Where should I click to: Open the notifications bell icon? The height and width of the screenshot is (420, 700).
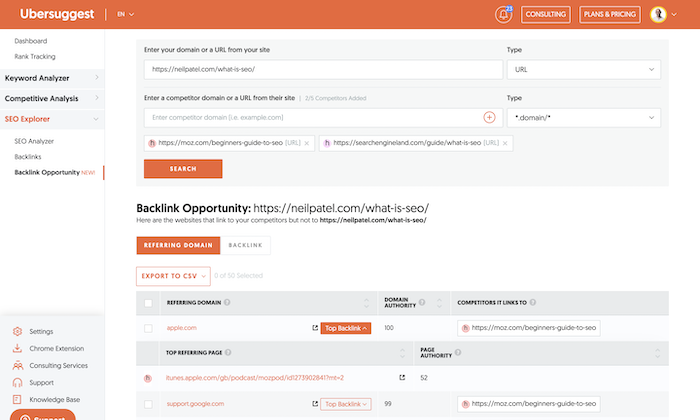click(503, 14)
